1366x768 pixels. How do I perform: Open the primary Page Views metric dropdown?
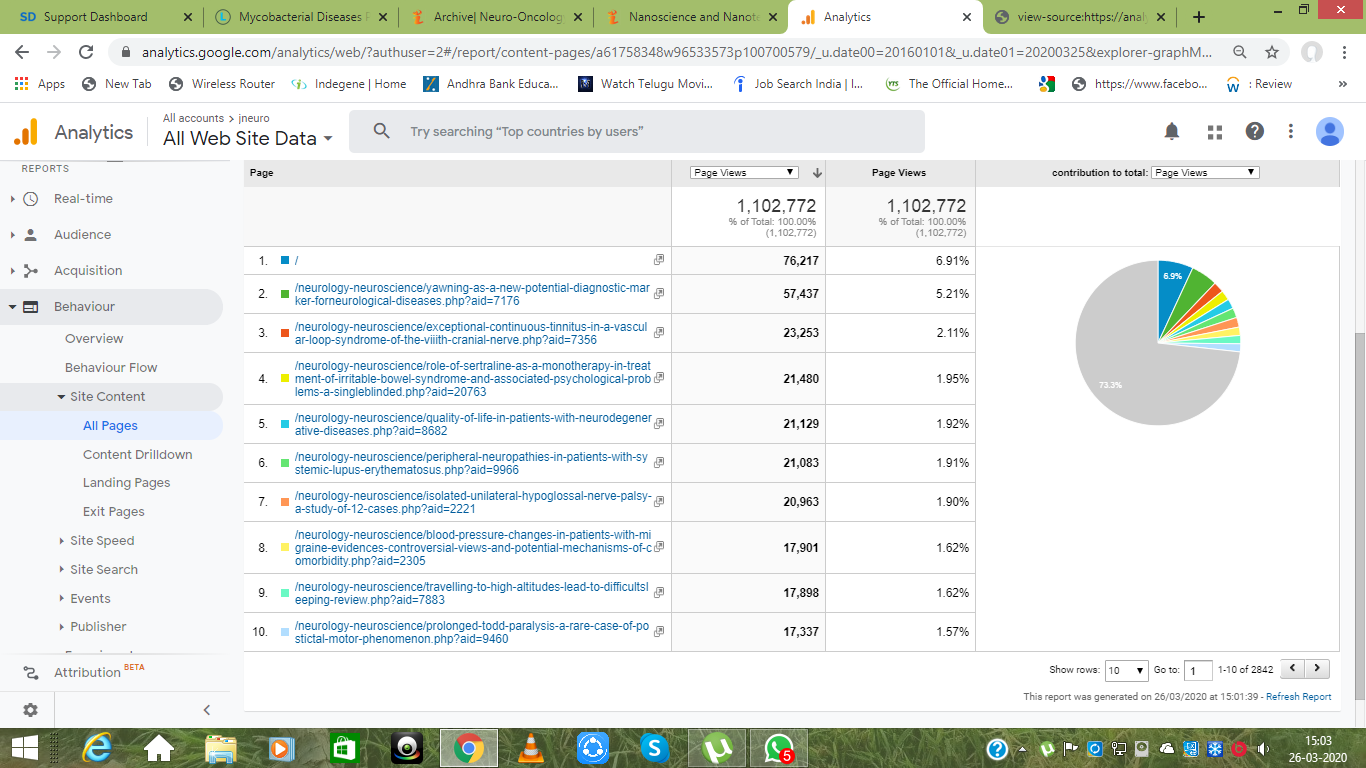(744, 173)
